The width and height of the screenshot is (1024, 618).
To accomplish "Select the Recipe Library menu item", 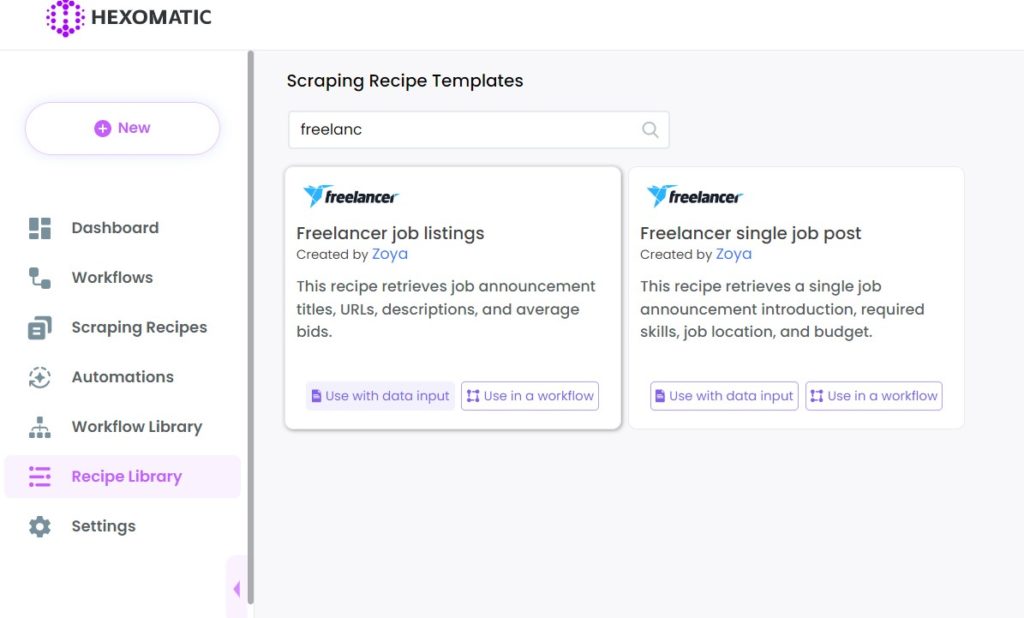I will 123,477.
